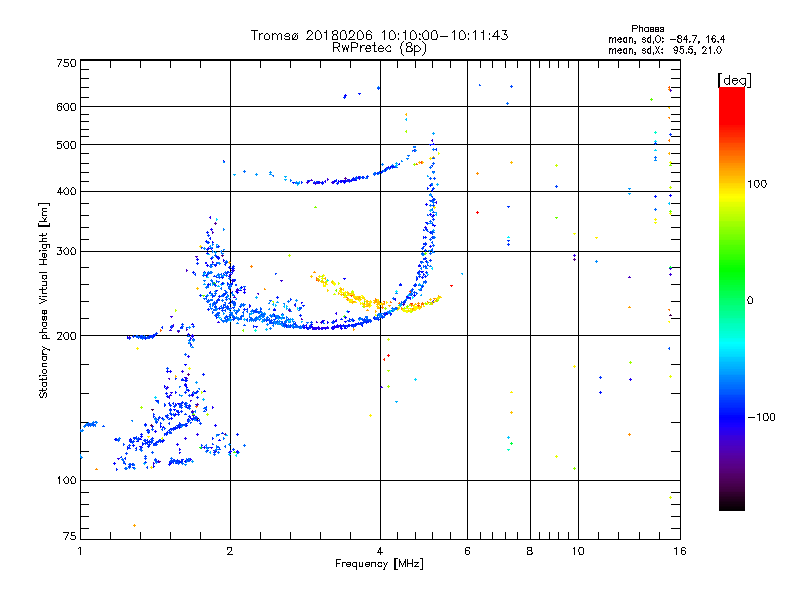Click the 'RwPretec (8p)' subtitle

click(x=379, y=48)
